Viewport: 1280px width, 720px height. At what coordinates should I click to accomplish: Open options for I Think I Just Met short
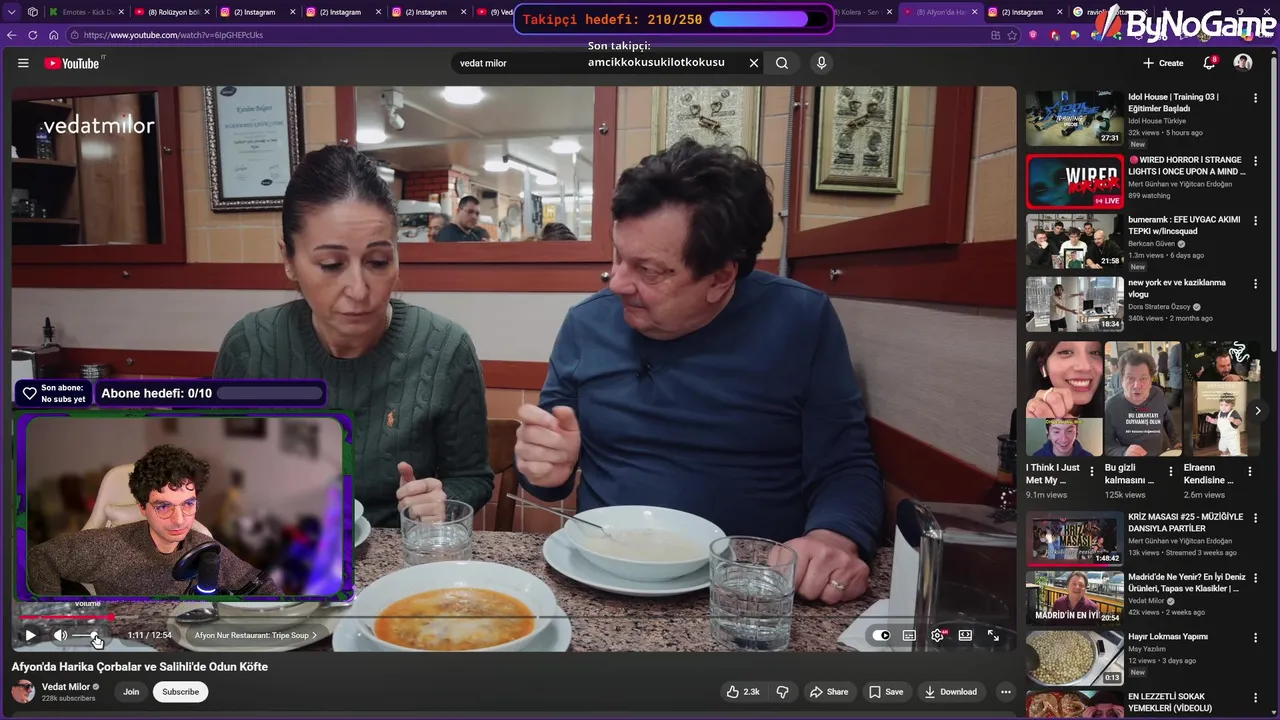[1092, 472]
